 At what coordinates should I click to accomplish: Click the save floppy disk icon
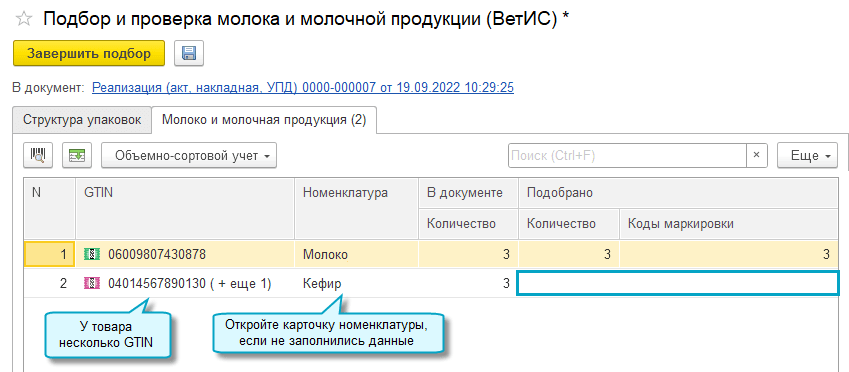tap(188, 53)
